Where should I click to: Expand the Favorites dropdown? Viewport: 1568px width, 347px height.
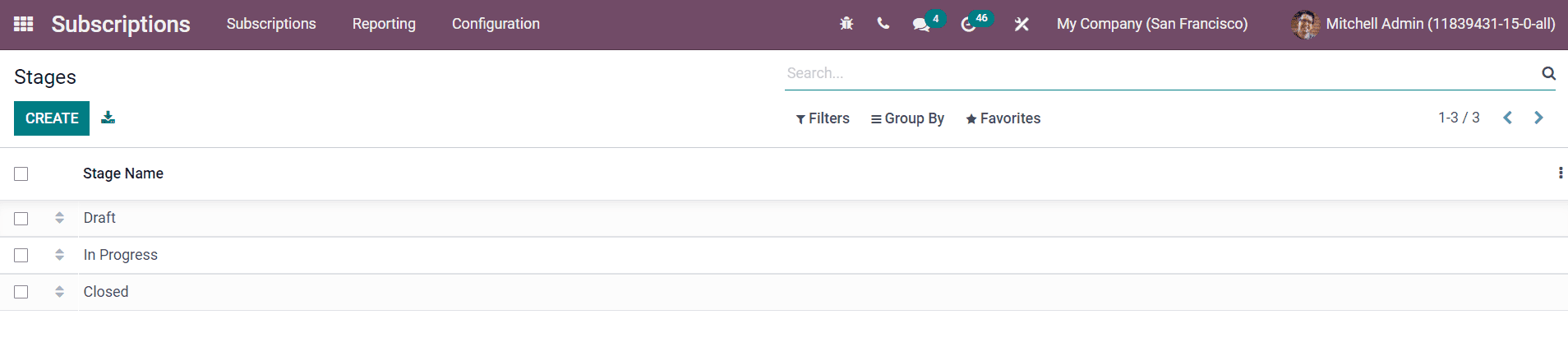[1003, 118]
